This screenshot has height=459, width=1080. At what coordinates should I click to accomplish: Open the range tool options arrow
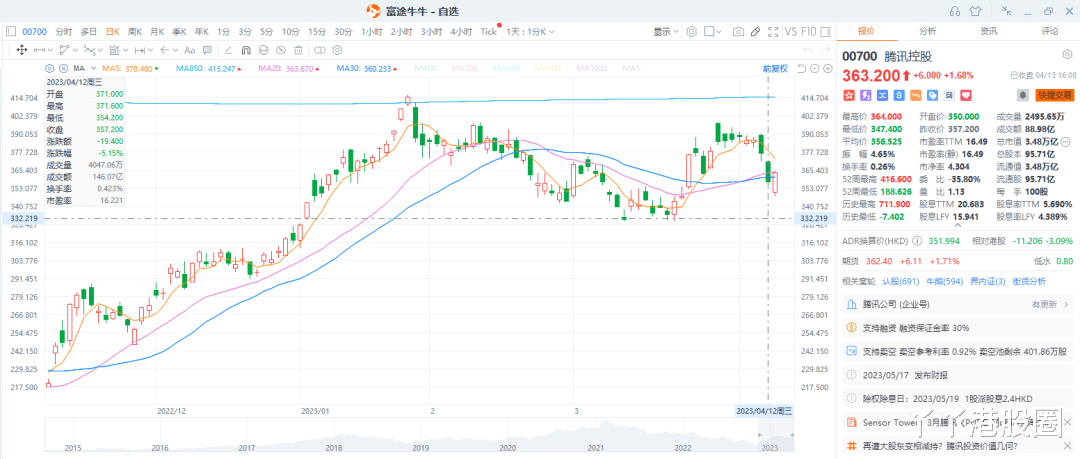tap(149, 50)
